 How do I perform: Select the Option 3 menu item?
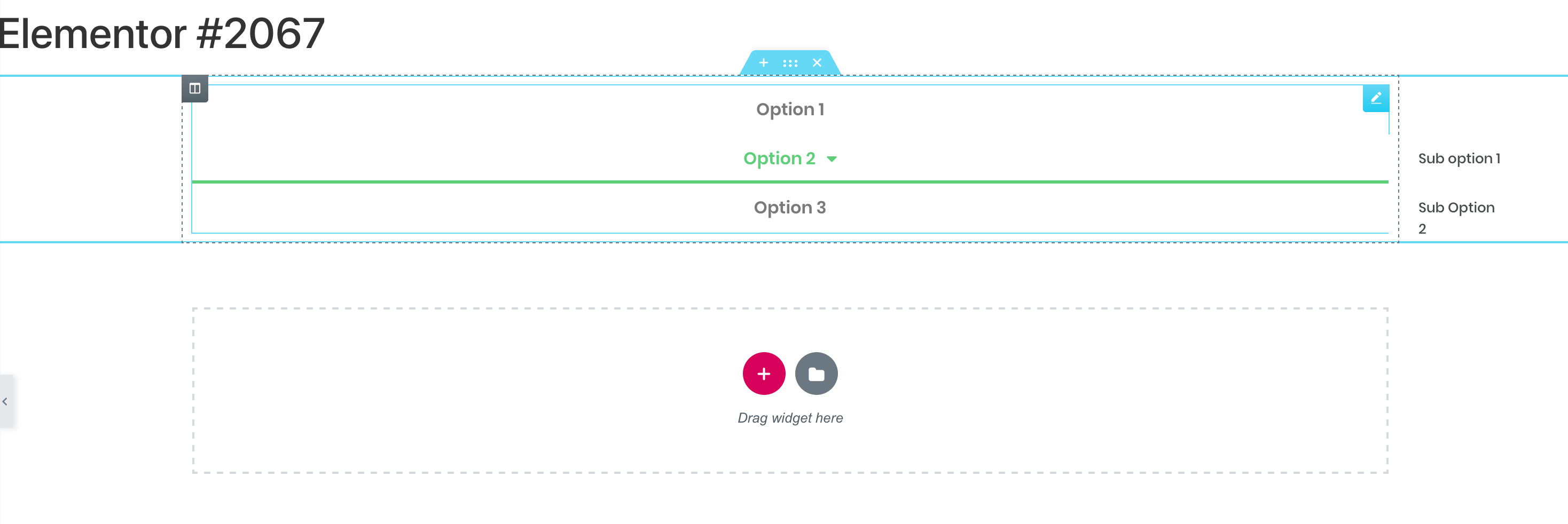[790, 207]
